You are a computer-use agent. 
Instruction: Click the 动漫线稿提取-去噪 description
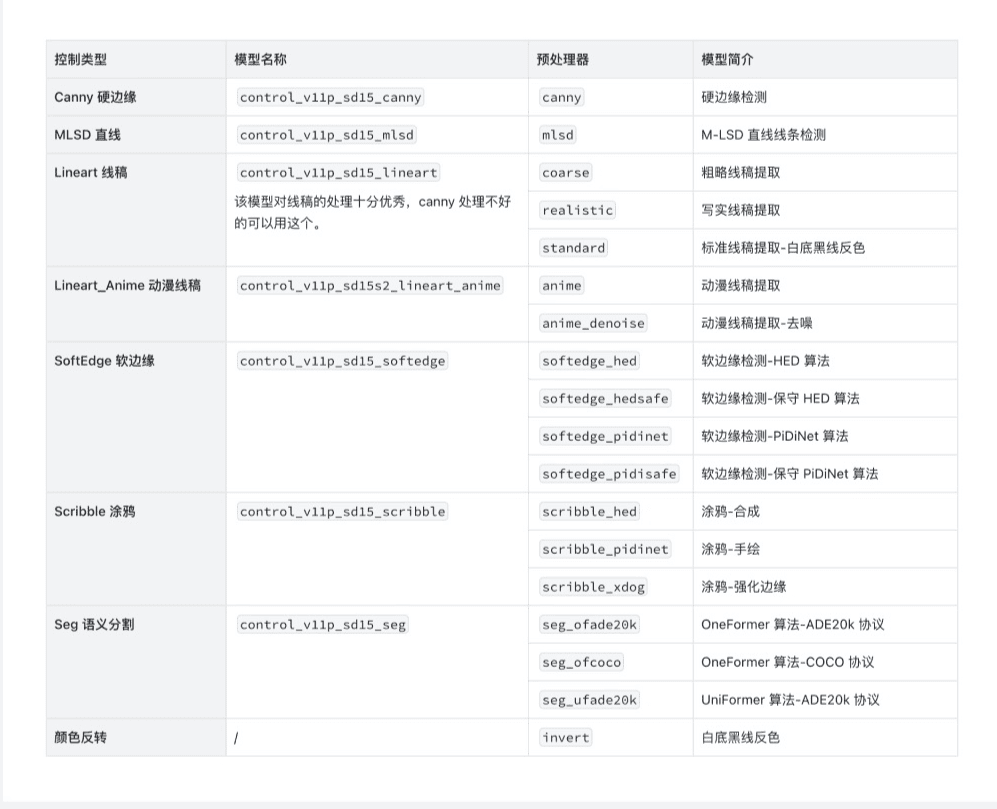coord(757,323)
